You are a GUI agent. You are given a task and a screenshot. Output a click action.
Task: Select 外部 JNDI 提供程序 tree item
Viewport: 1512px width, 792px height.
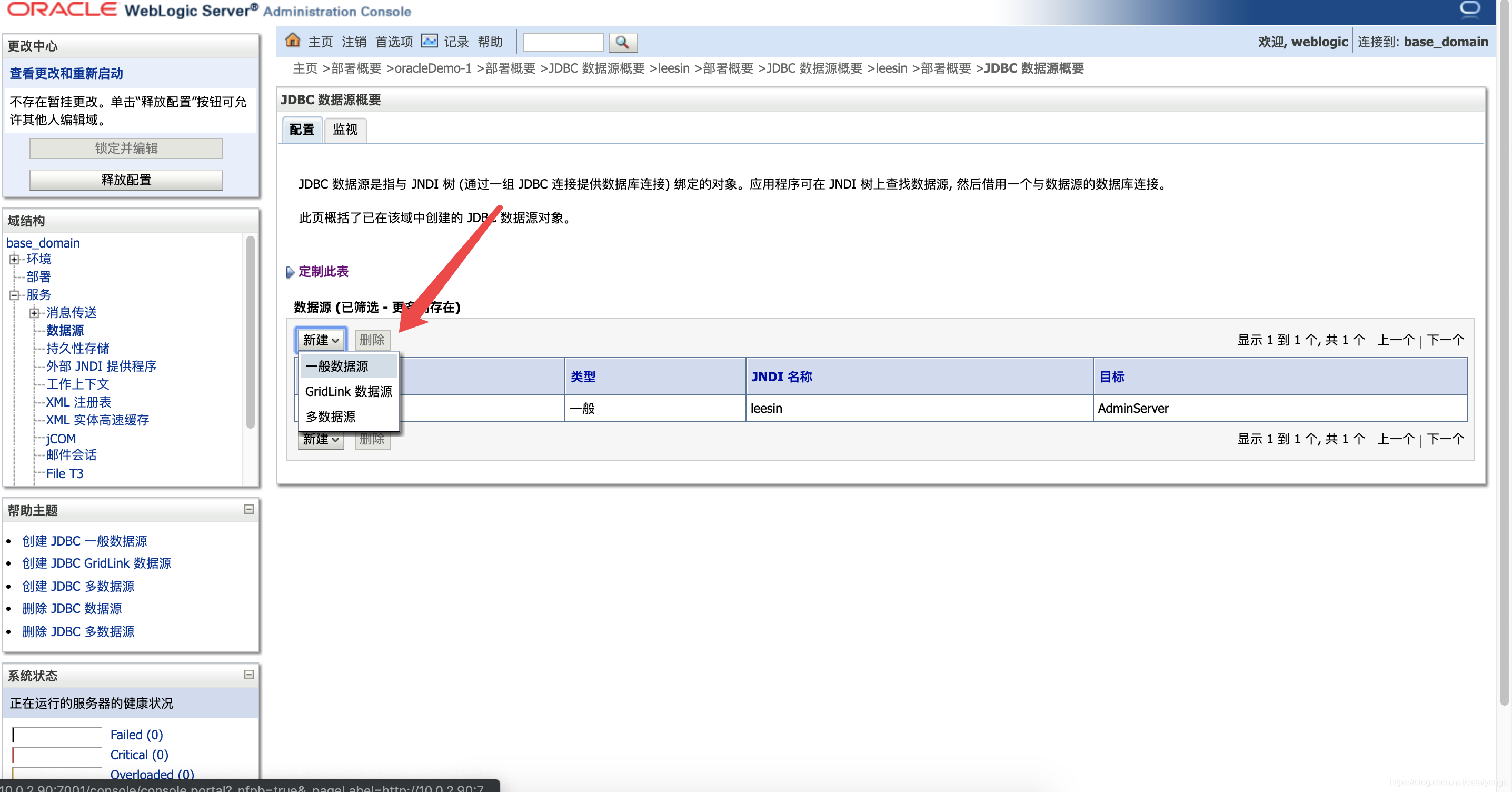[102, 367]
